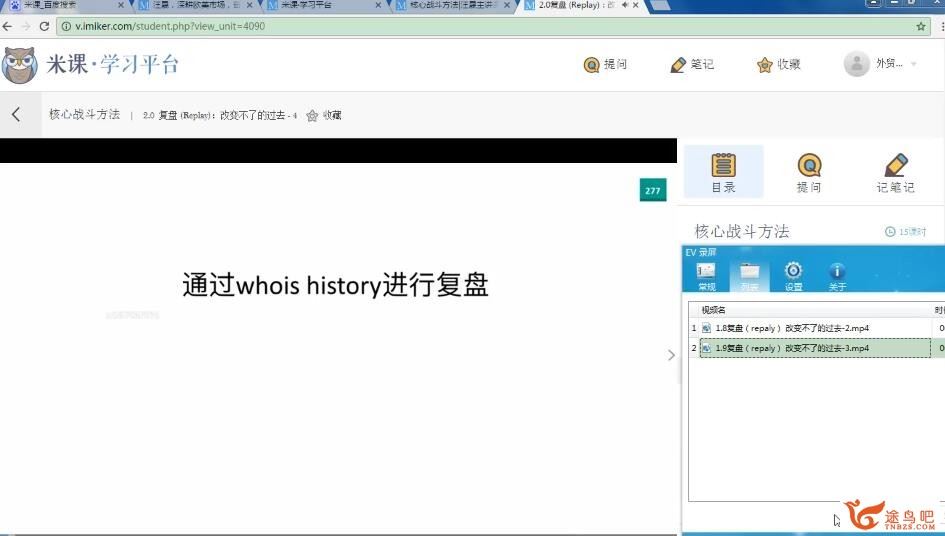This screenshot has height=536, width=945.
Task: Click the browser forward arrow
Action: [25, 27]
